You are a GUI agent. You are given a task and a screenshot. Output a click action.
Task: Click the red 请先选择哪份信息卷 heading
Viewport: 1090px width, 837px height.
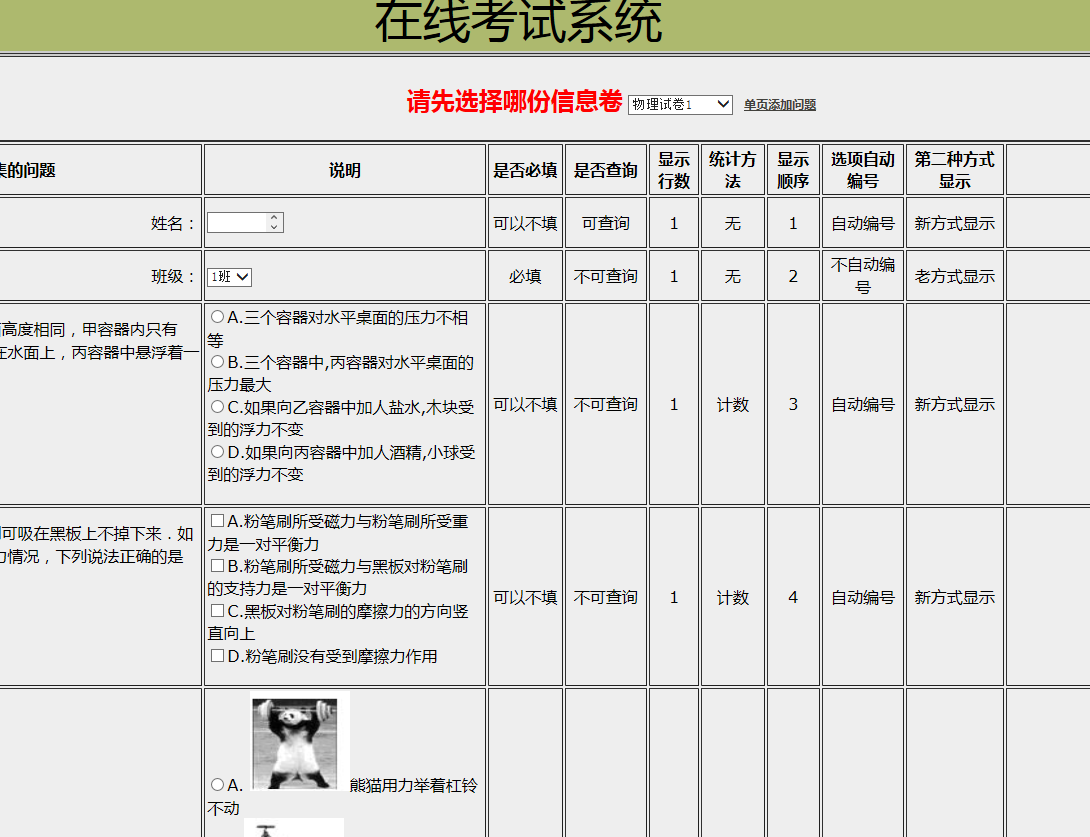pyautogui.click(x=514, y=101)
